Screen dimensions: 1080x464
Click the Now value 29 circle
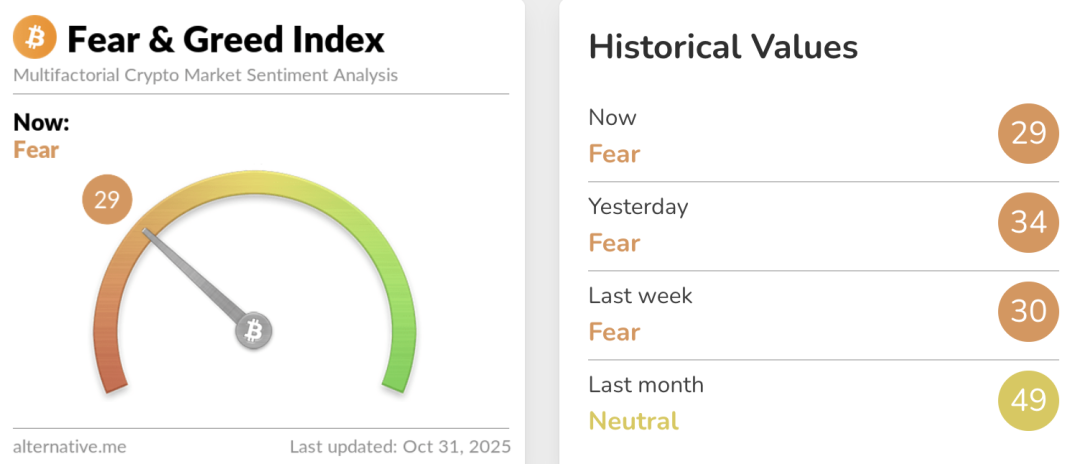[x=1028, y=133]
